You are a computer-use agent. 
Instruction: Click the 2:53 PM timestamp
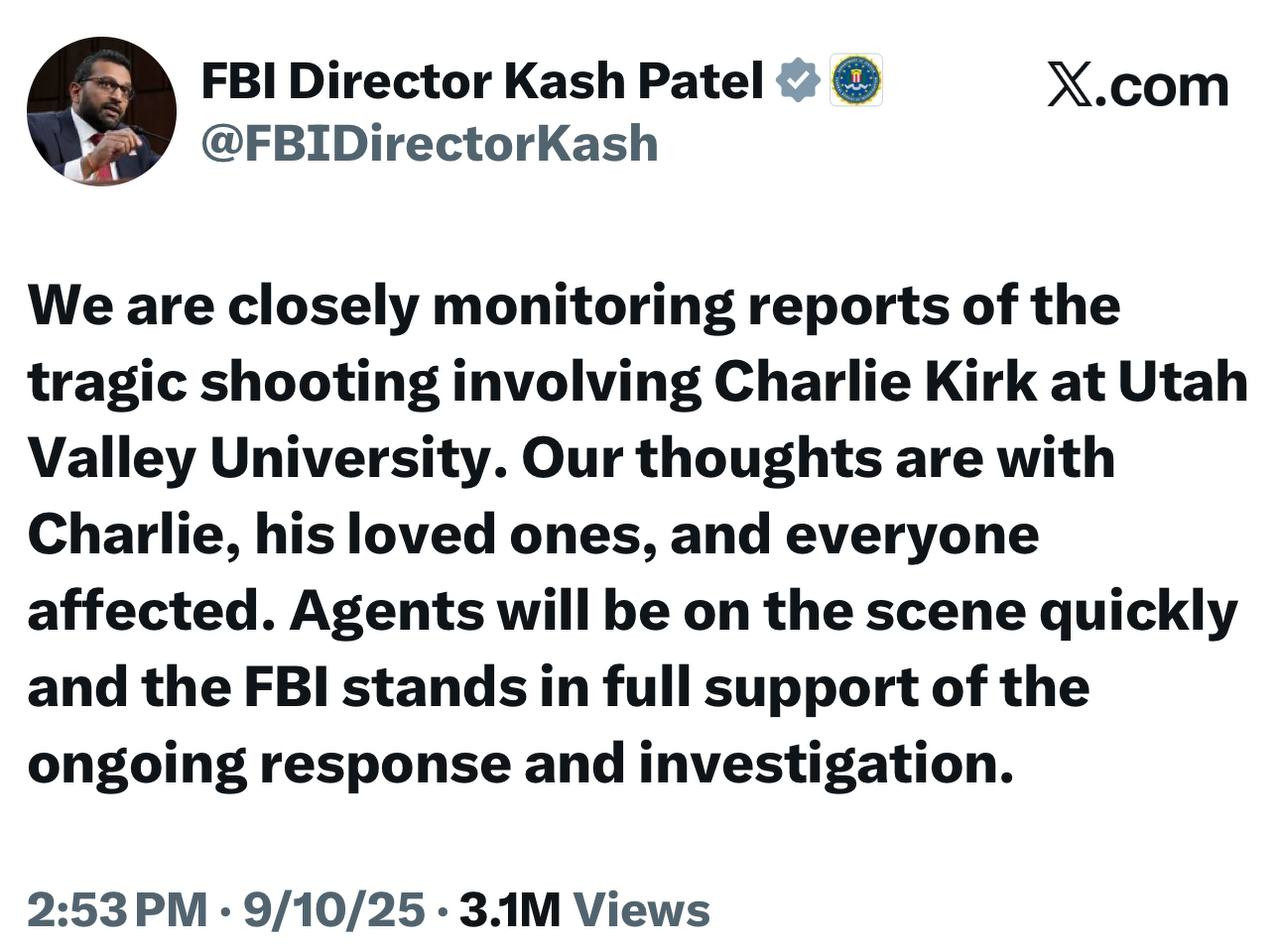116,910
